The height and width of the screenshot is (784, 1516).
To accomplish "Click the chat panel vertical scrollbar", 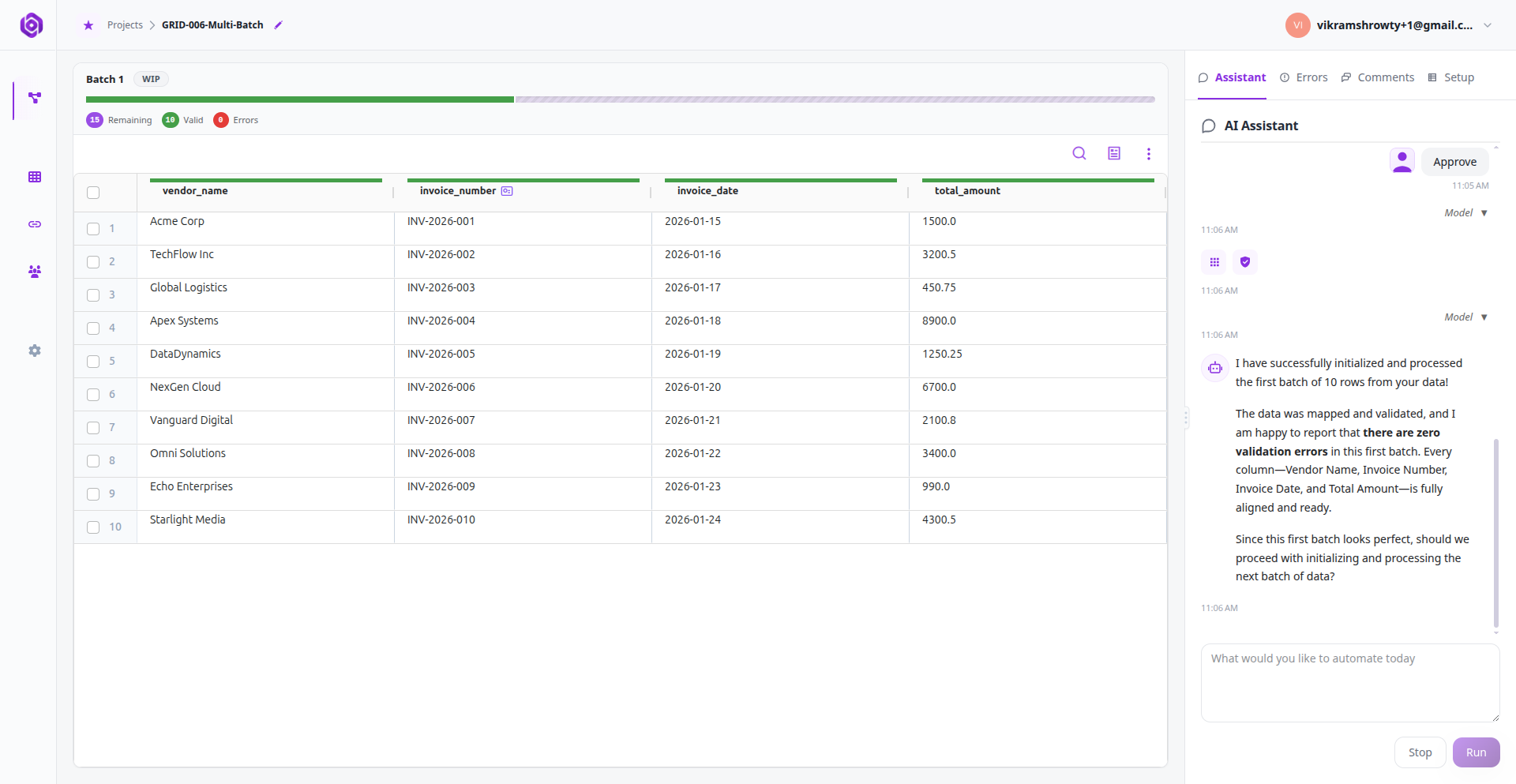I will 1495,533.
